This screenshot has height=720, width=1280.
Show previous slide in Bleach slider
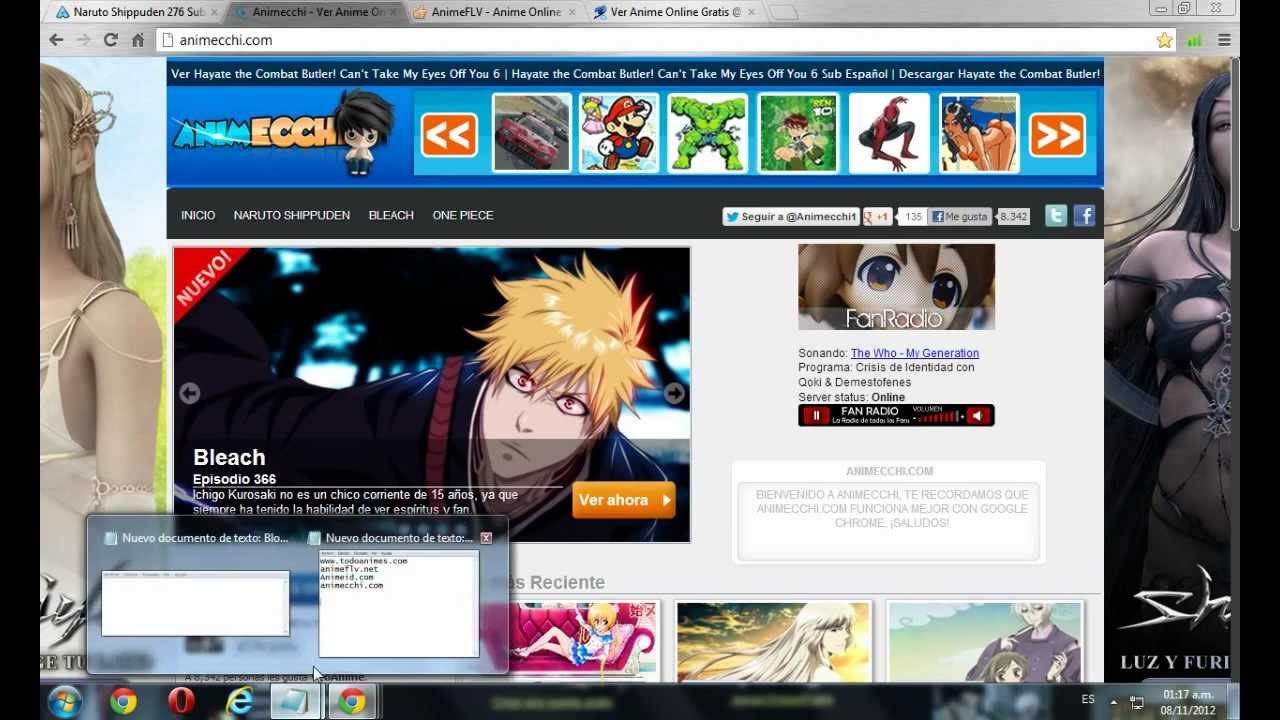tap(189, 393)
